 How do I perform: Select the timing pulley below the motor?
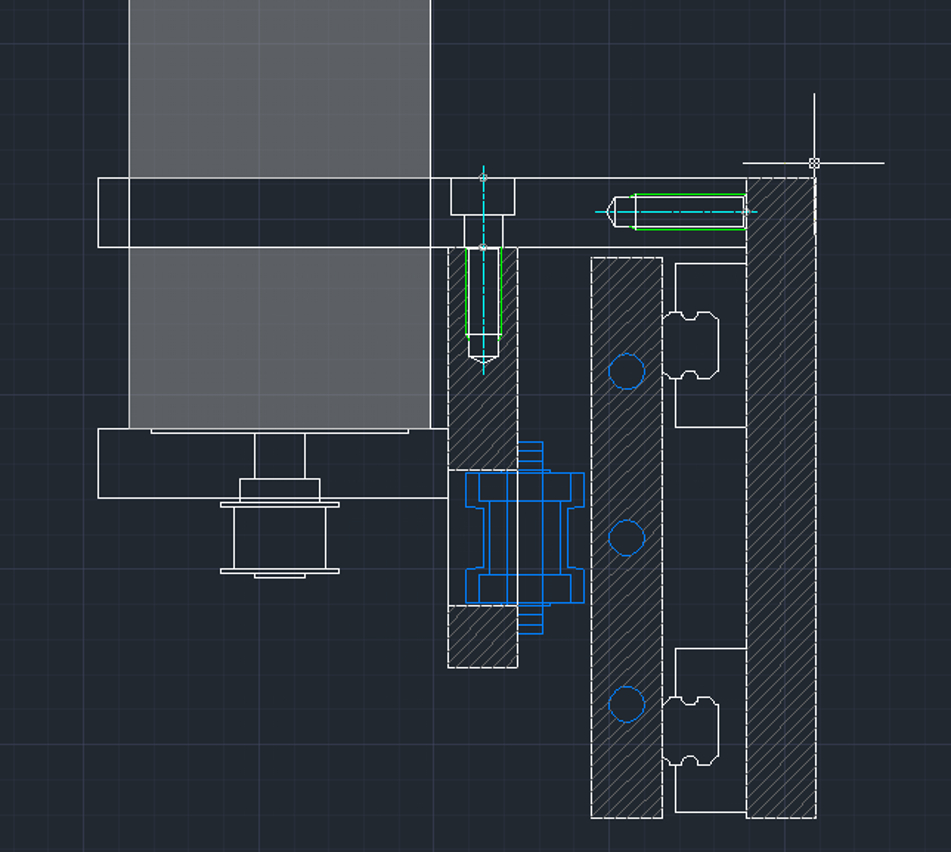pyautogui.click(x=280, y=540)
